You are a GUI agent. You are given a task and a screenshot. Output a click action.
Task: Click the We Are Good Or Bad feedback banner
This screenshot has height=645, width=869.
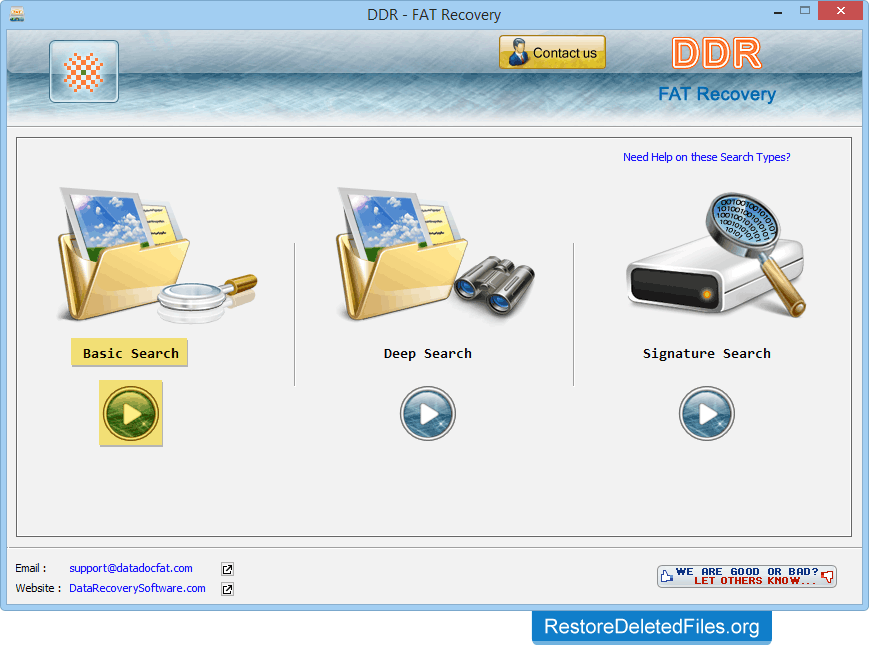[x=747, y=576]
